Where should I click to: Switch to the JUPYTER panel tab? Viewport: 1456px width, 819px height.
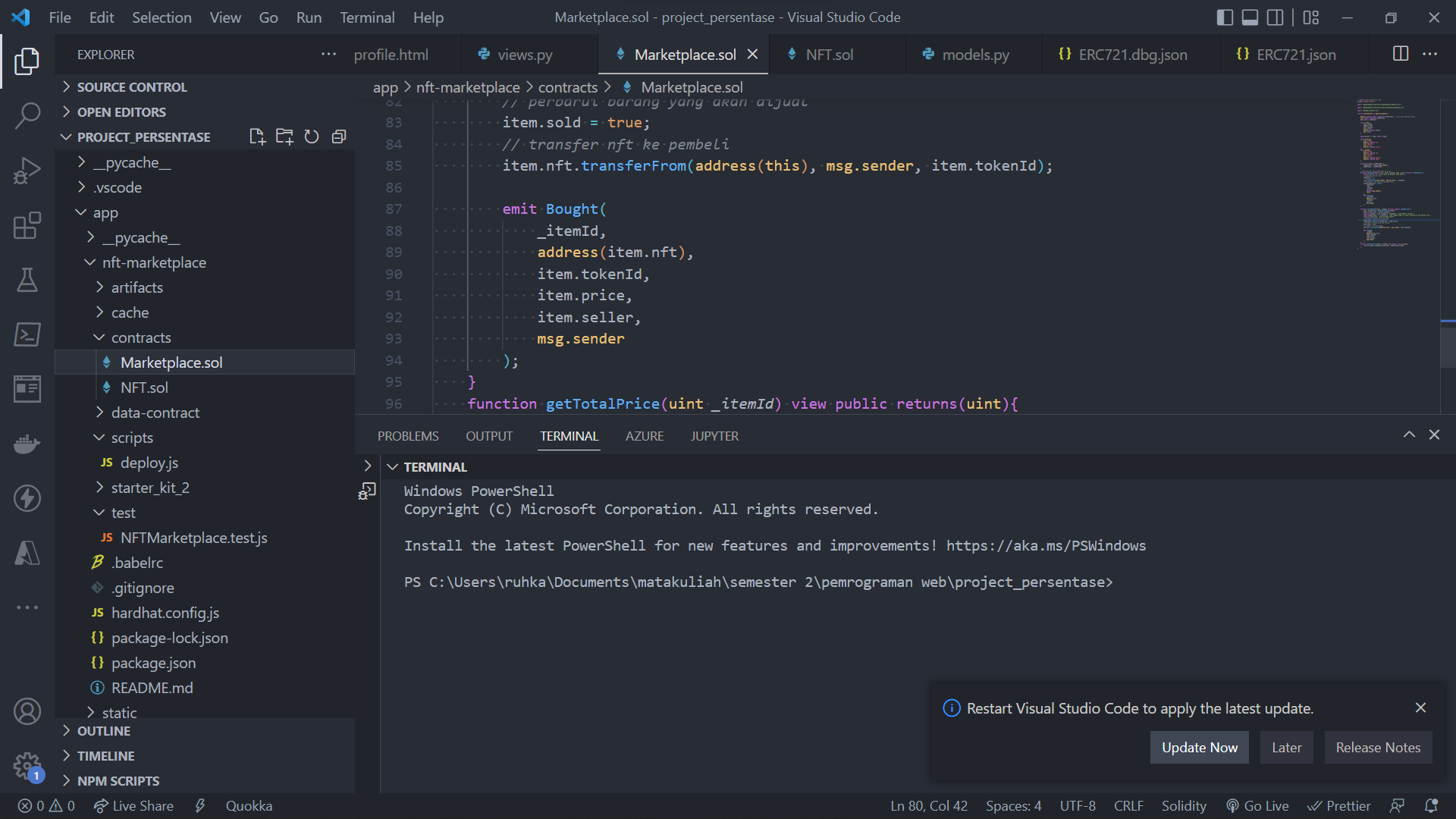click(714, 436)
